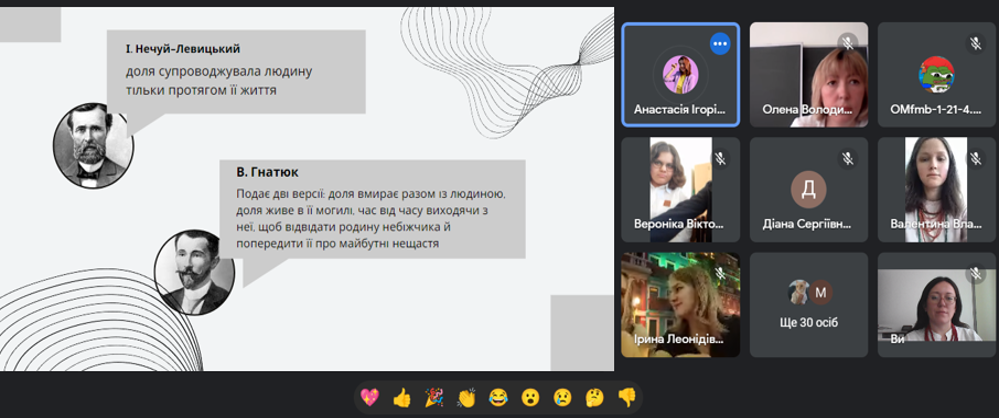Click the text доля супроводжувала людину
The width and height of the screenshot is (999, 418).
click(219, 71)
